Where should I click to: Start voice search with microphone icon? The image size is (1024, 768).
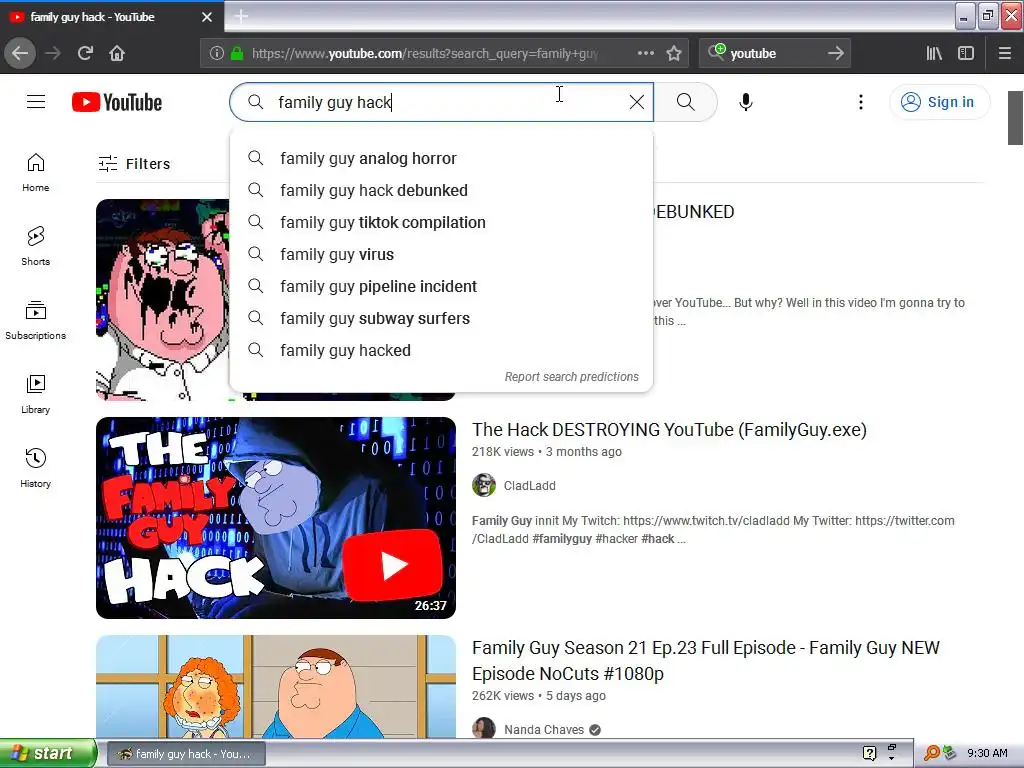(746, 102)
